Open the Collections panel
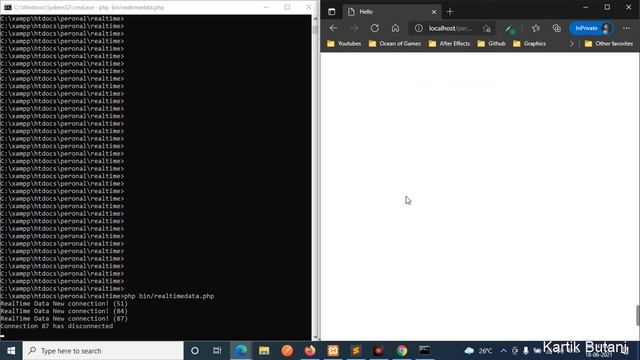The width and height of the screenshot is (640, 360). pyautogui.click(x=557, y=28)
